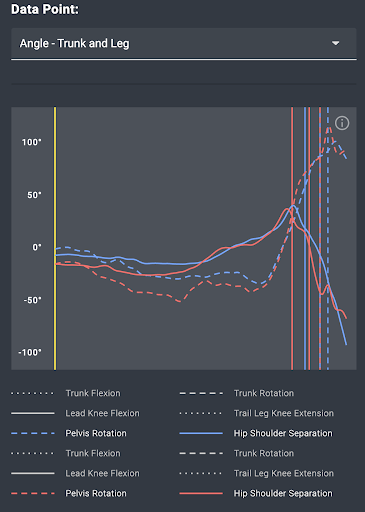The image size is (365, 512).
Task: Enable the second Trunk Rotation legend item
Action: (x=237, y=453)
